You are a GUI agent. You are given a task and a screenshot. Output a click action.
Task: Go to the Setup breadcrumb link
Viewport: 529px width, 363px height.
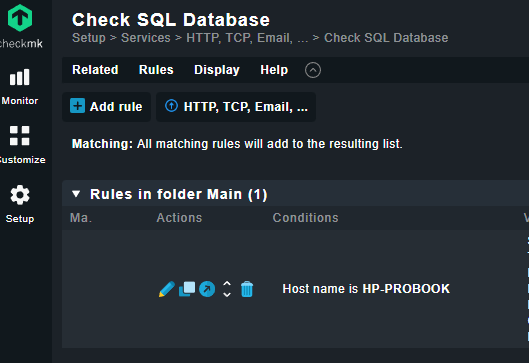tap(89, 38)
